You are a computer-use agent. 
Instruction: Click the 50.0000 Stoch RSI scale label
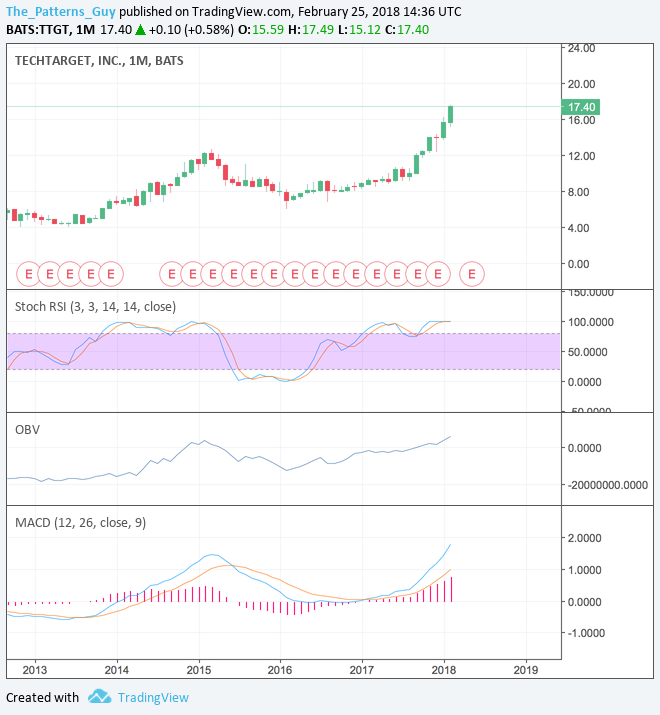tap(587, 352)
